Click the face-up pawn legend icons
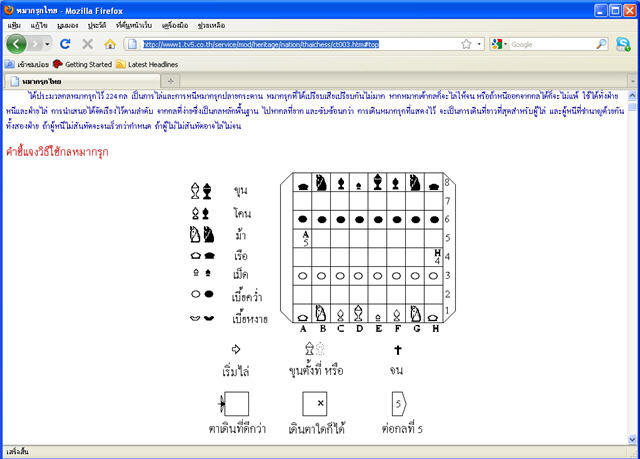640x459 pixels. click(x=202, y=318)
